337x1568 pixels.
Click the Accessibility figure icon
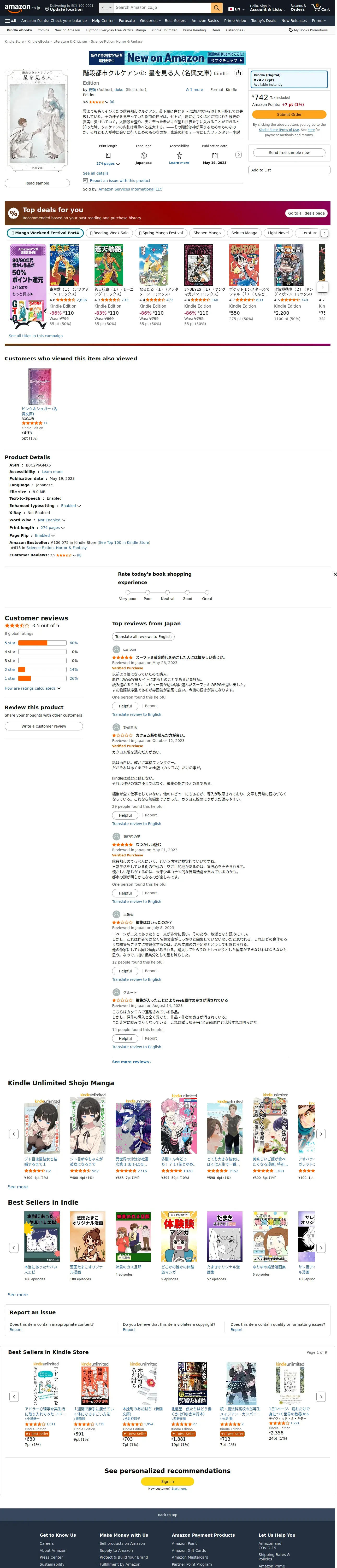pos(179,155)
